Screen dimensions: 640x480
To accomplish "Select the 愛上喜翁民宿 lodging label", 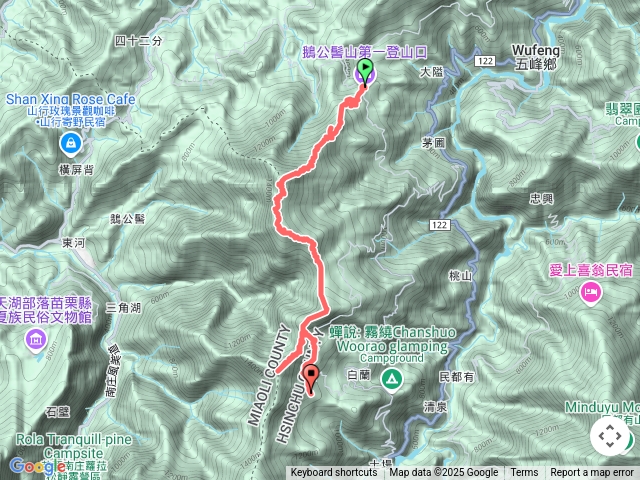I will point(591,270).
